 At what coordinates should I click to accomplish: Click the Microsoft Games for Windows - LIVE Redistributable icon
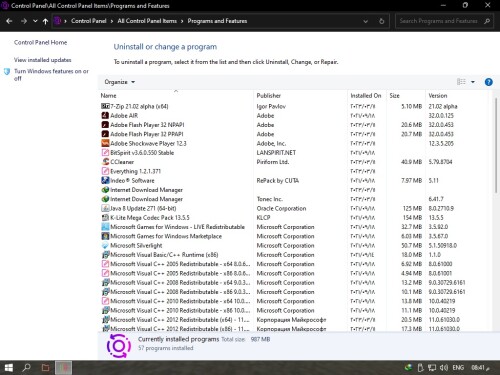pos(105,227)
